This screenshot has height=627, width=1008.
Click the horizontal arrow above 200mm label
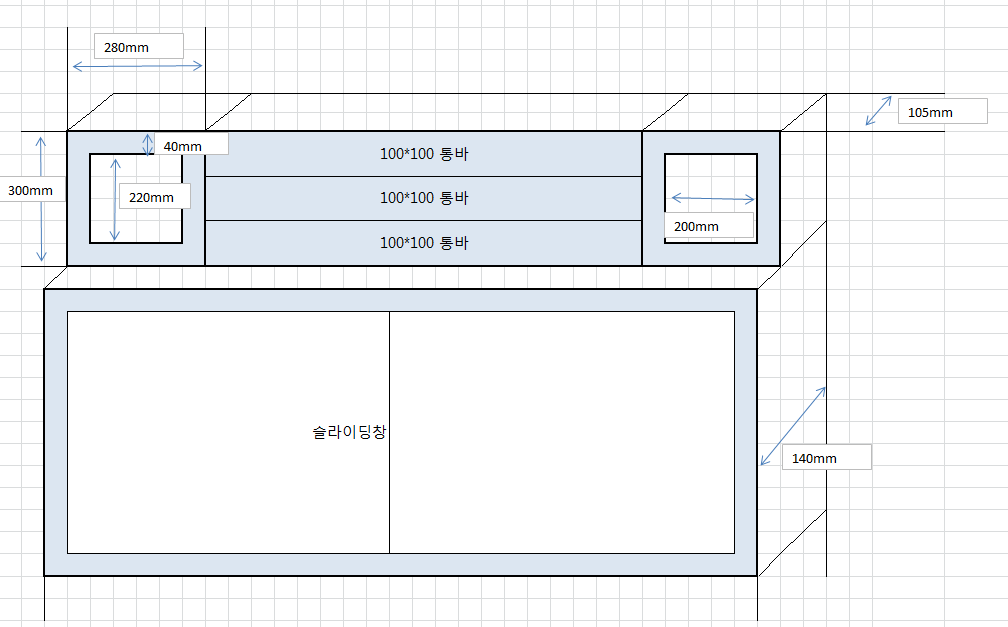point(711,197)
